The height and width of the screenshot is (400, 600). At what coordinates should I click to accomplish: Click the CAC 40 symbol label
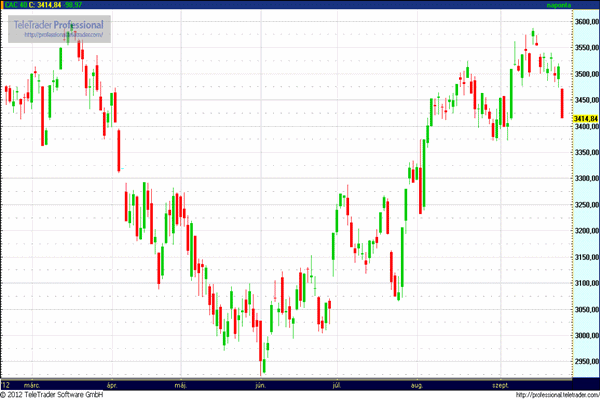click(14, 6)
